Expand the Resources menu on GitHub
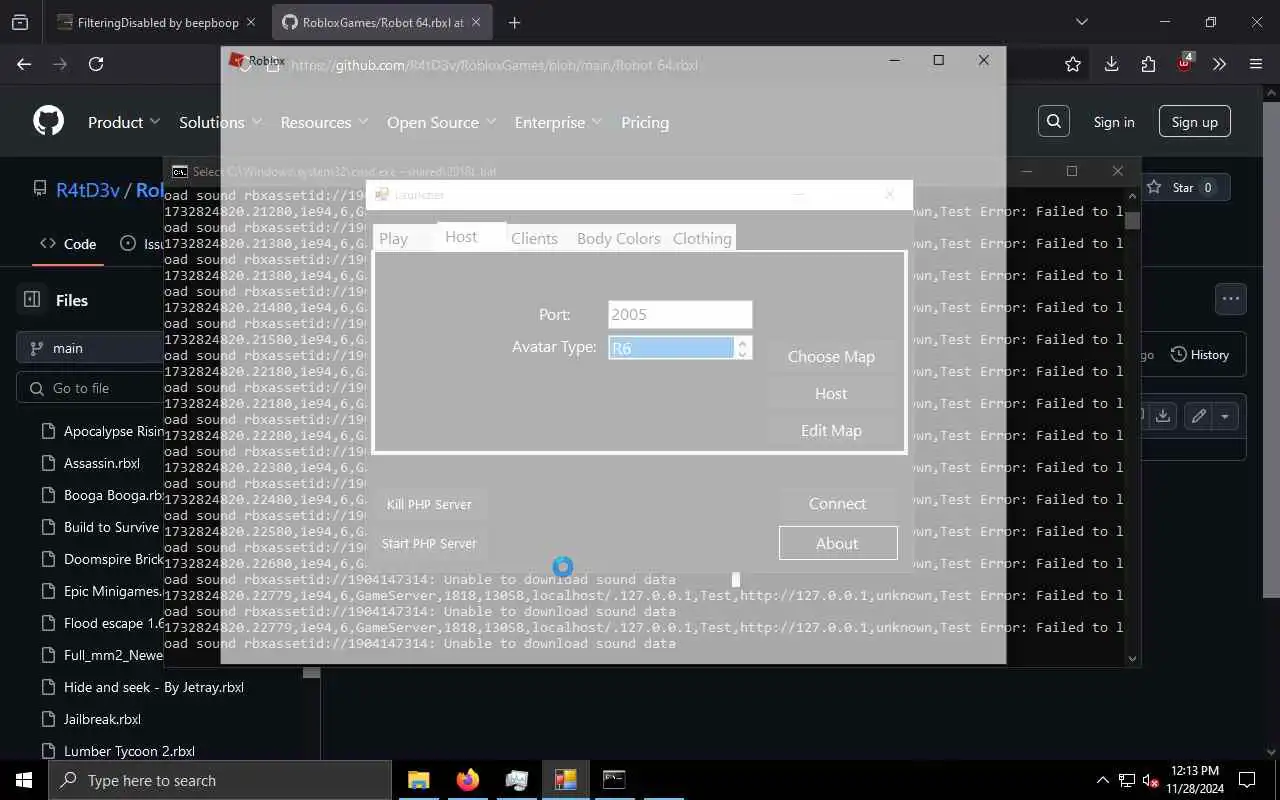The width and height of the screenshot is (1280, 800). pyautogui.click(x=325, y=122)
